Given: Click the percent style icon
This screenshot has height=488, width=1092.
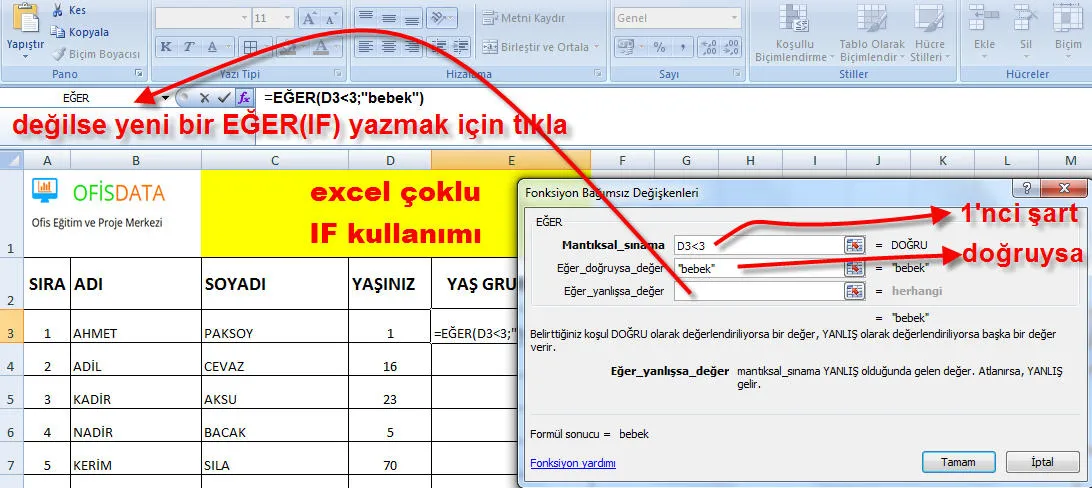Looking at the screenshot, I should tap(659, 47).
